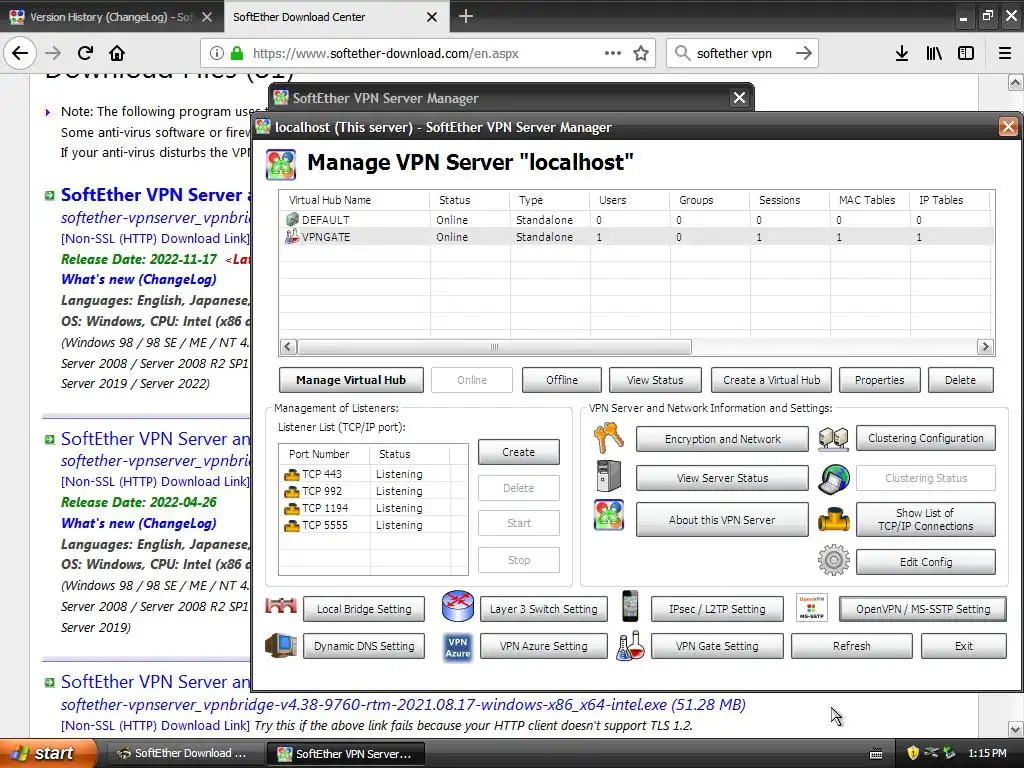Open page actions three-dots menu
This screenshot has height=768, width=1024.
pos(613,53)
